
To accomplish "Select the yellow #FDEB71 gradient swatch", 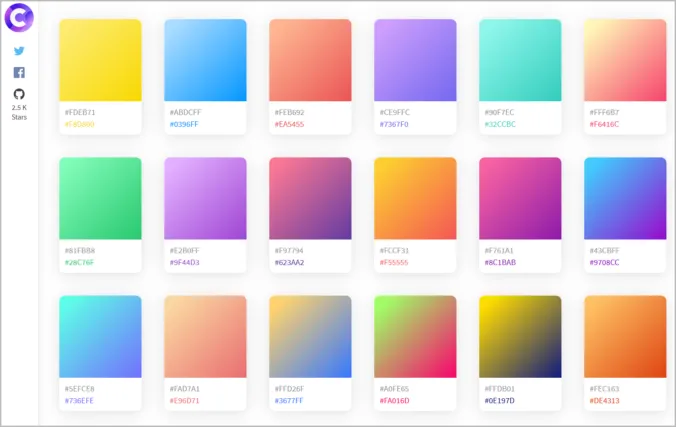I will tap(100, 60).
